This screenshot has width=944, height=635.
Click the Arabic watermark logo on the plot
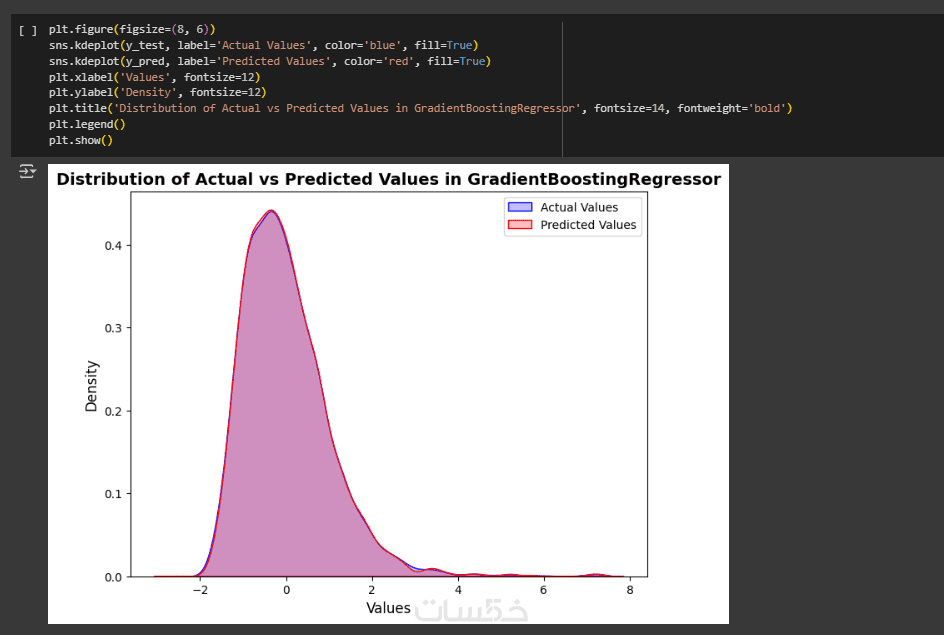pos(472,610)
